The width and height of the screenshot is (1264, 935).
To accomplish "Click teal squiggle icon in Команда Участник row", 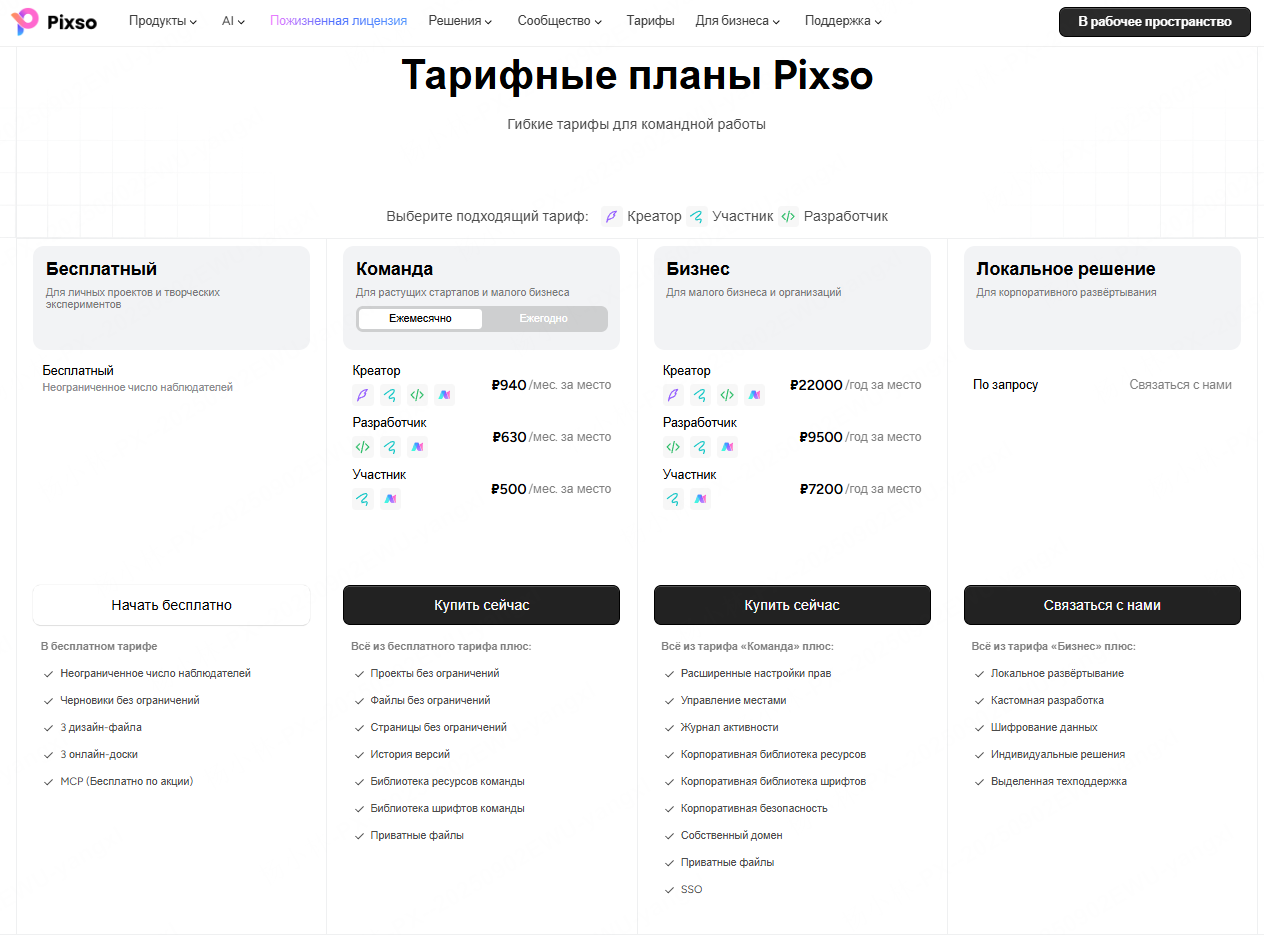I will click(363, 498).
